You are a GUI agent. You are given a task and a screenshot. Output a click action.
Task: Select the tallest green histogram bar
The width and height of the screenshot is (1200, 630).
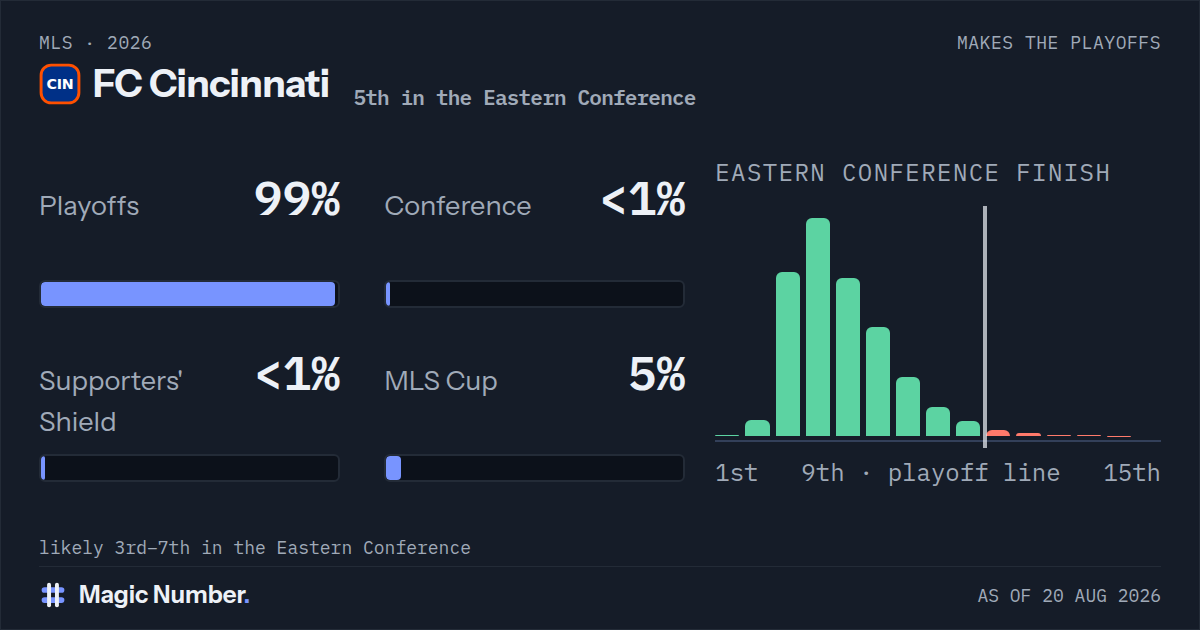tap(818, 327)
